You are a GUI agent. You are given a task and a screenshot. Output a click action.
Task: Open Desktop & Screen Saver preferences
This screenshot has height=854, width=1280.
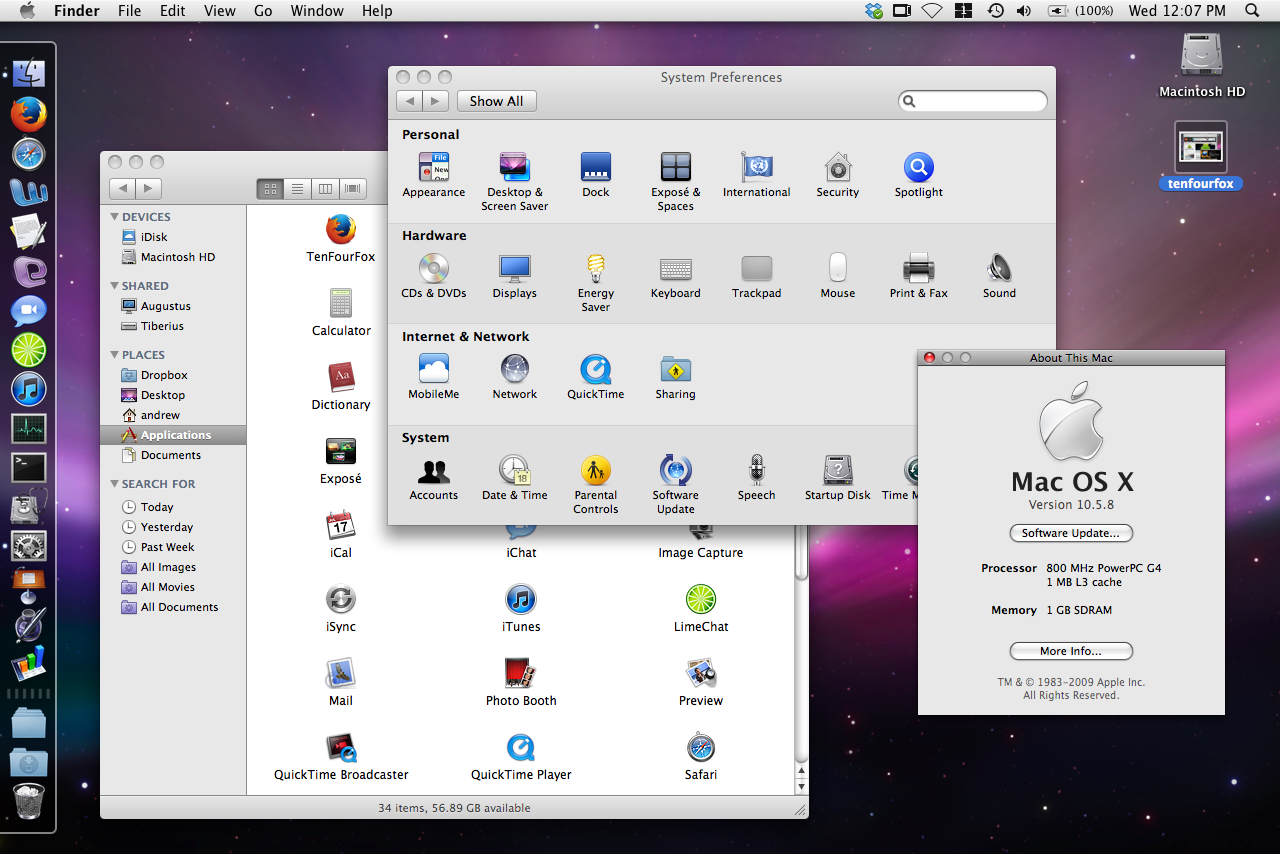[514, 167]
